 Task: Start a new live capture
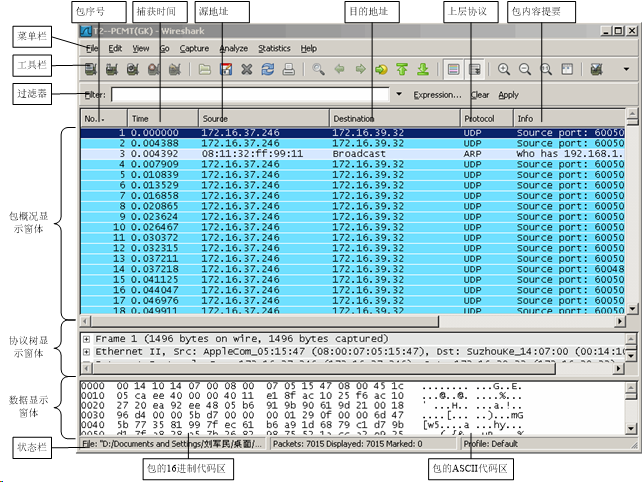(x=133, y=69)
